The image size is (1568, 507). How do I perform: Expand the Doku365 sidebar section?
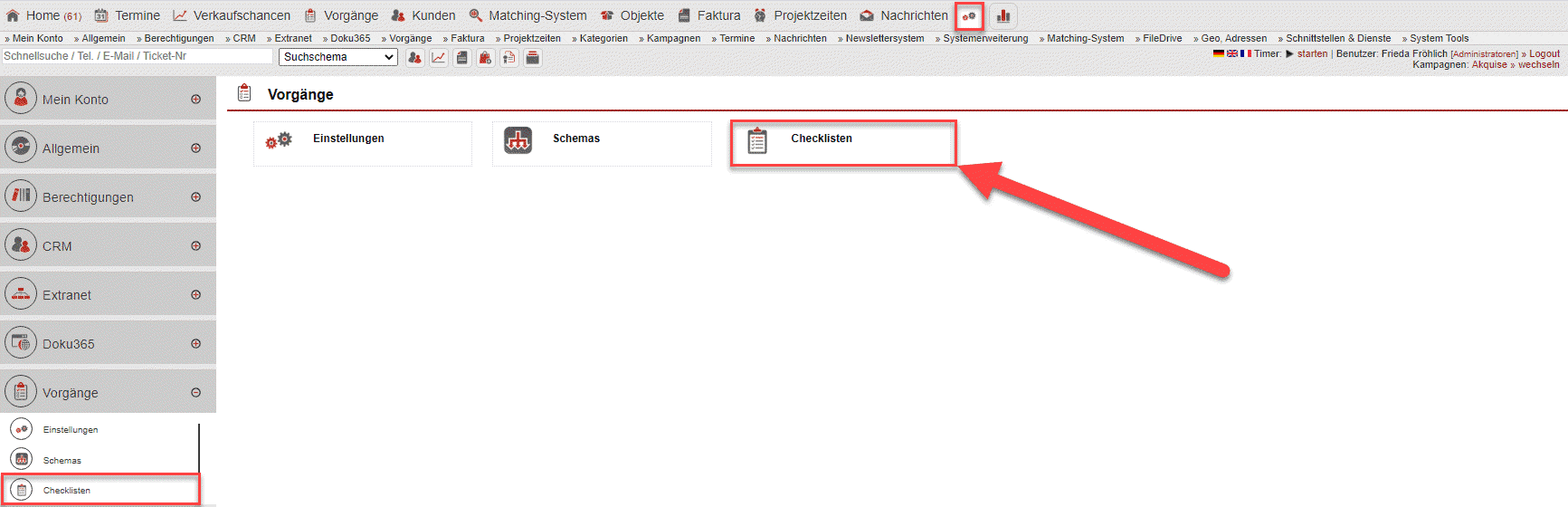pos(195,344)
